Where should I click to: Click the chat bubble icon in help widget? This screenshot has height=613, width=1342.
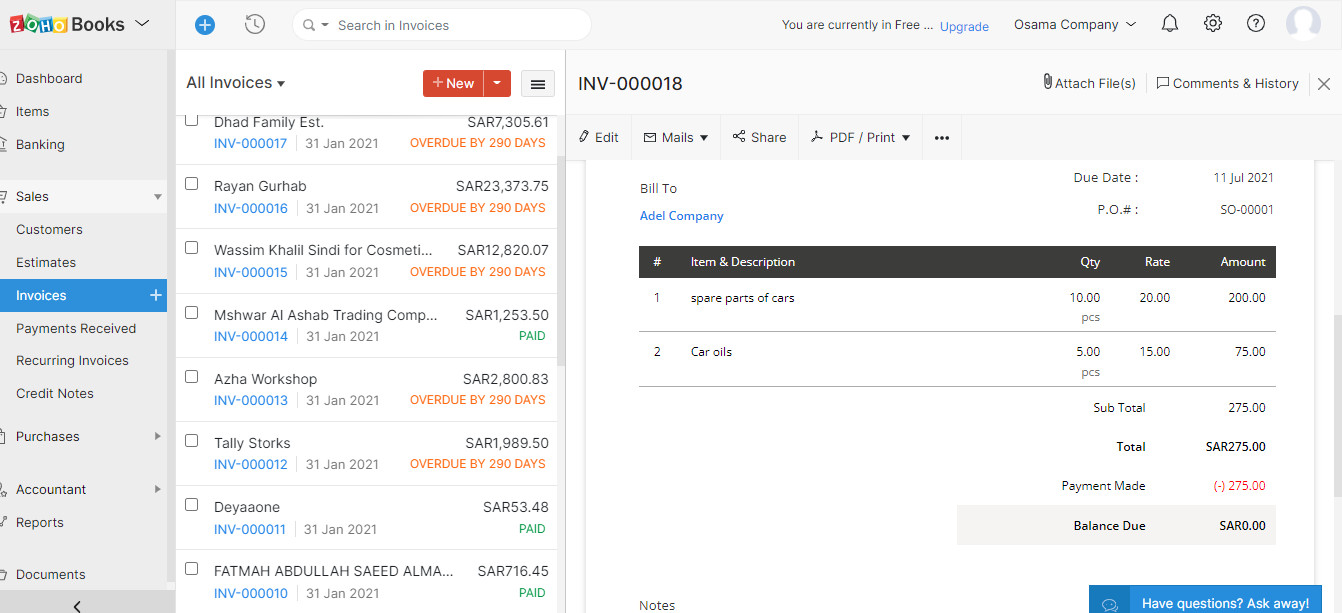coord(1109,604)
